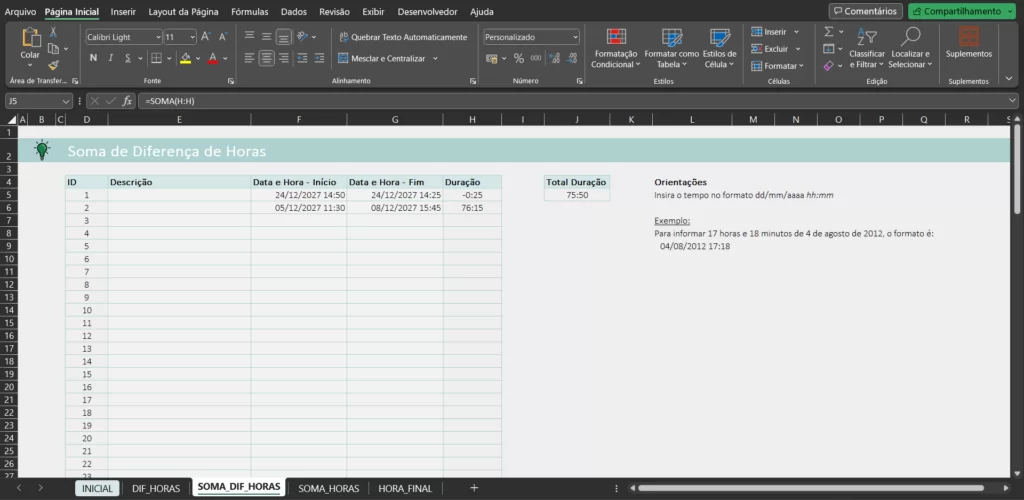The image size is (1024, 500).
Task: Click the Compartilhamento button
Action: click(963, 11)
